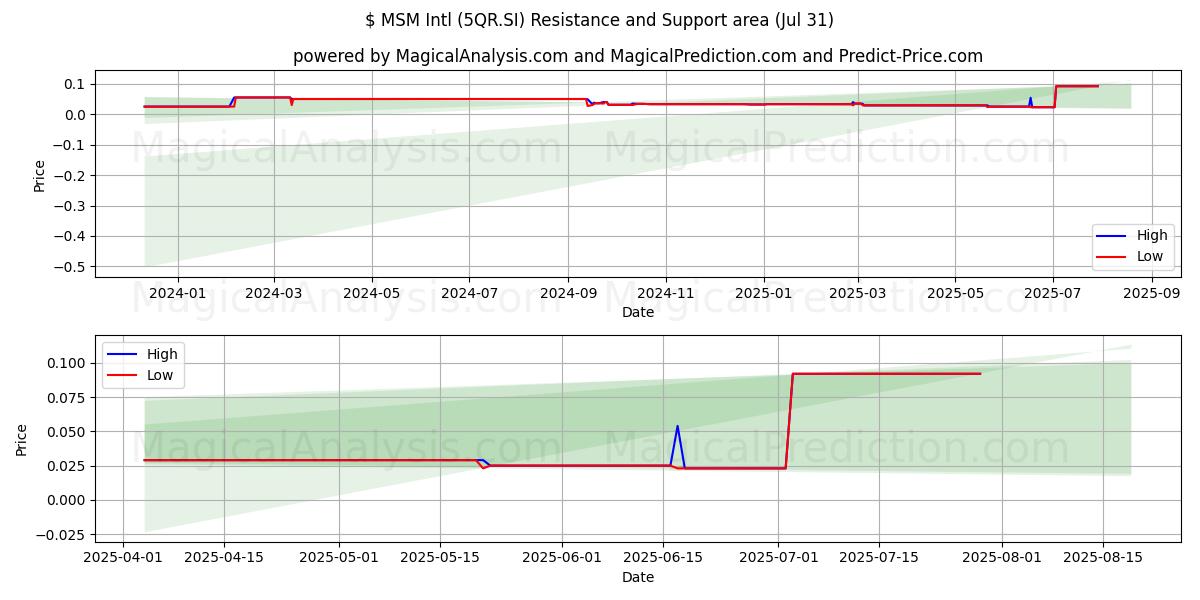Screen dimensions: 1200x600
Task: Click the '−0.2' y-axis tick on top chart
Action: (71, 176)
